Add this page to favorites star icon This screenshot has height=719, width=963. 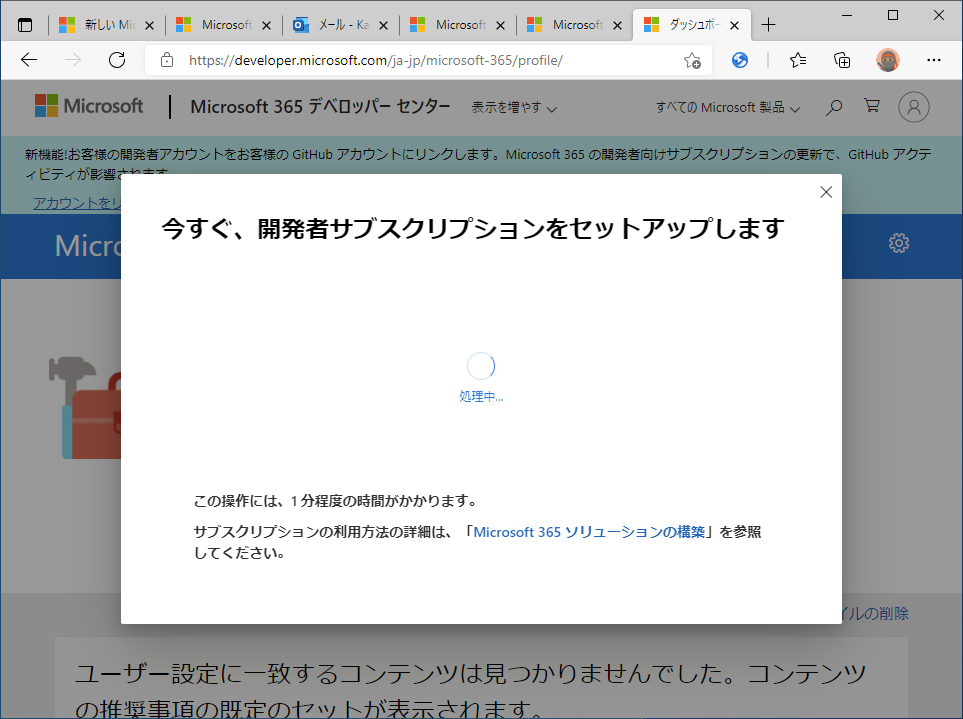pyautogui.click(x=692, y=60)
